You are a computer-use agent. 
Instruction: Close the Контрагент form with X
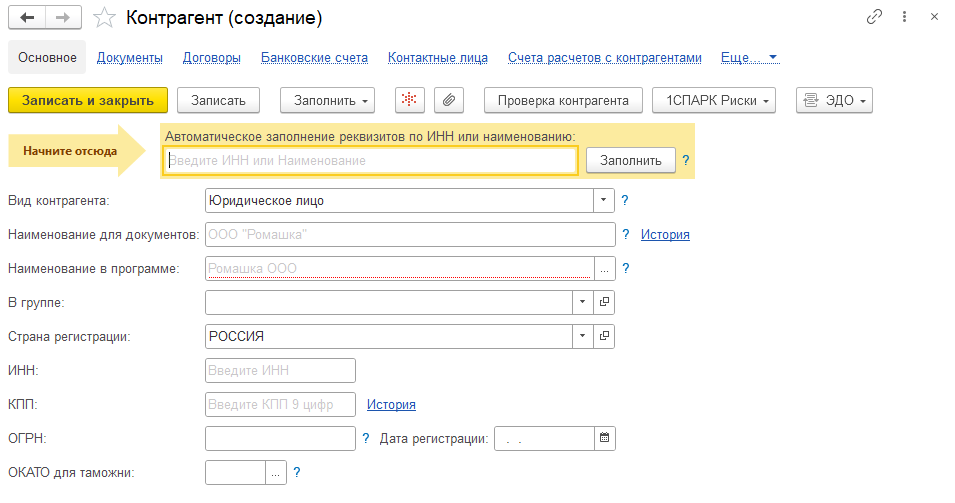pos(934,17)
